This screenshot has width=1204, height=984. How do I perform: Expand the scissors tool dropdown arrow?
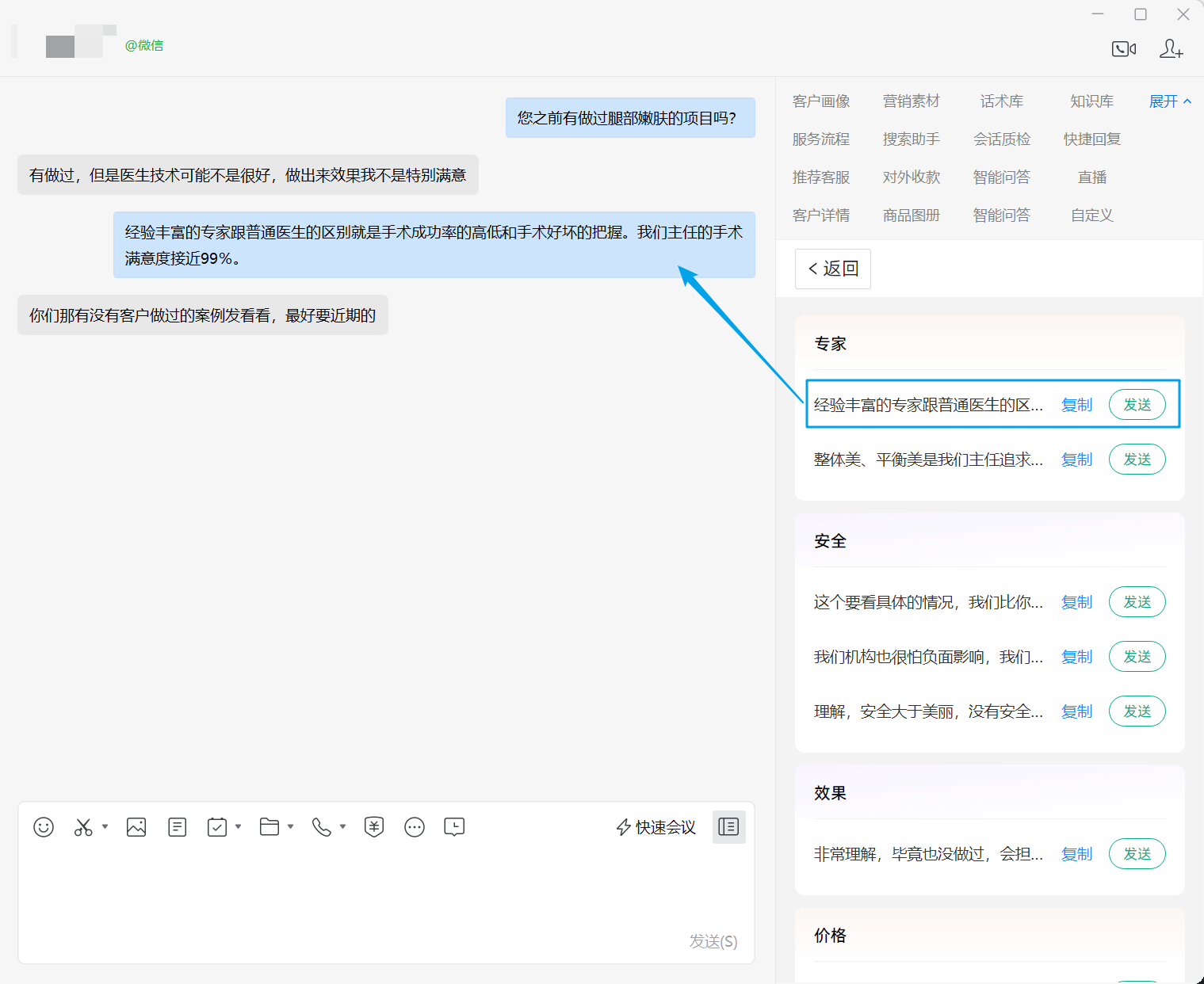(x=105, y=826)
